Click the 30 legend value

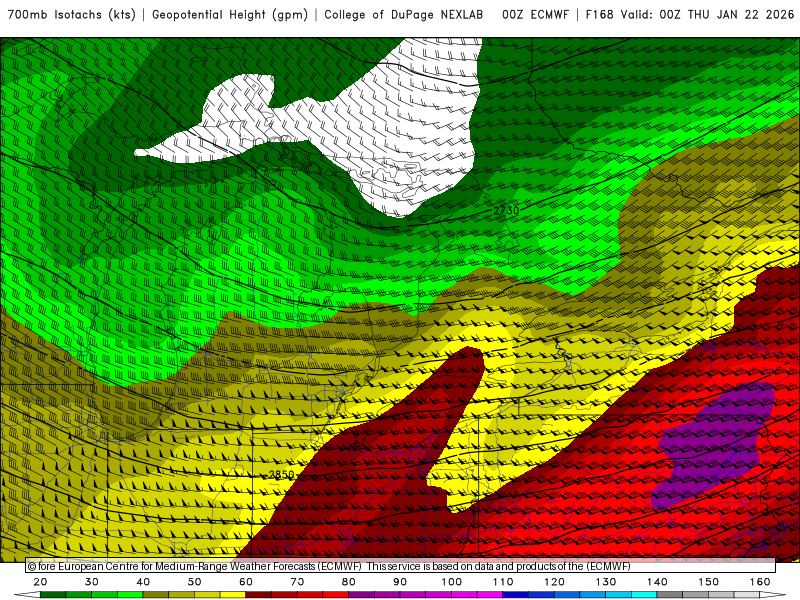point(92,582)
